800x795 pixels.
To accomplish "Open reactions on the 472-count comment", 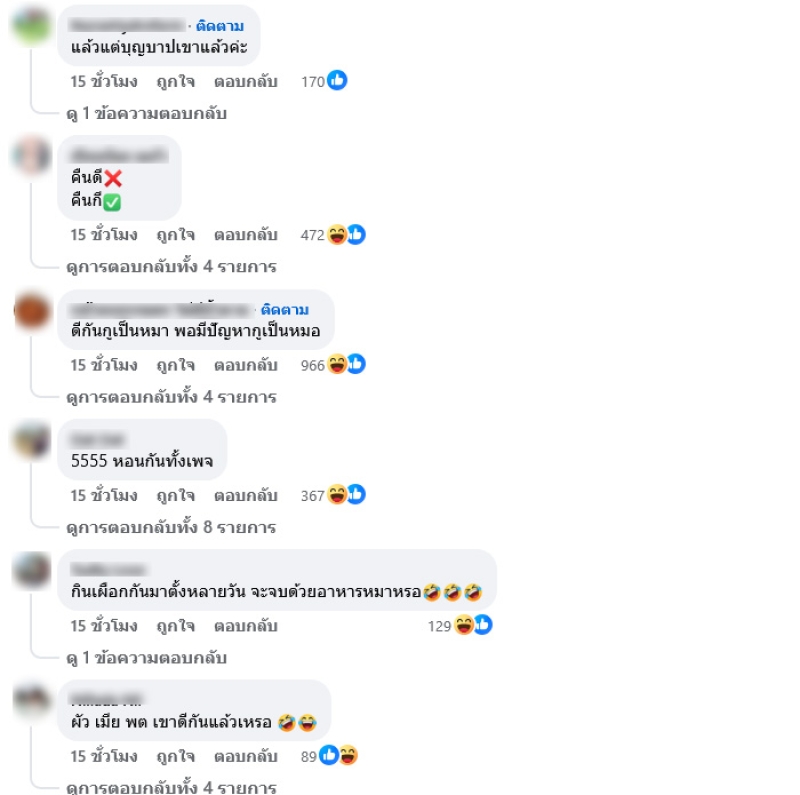I will click(x=346, y=235).
